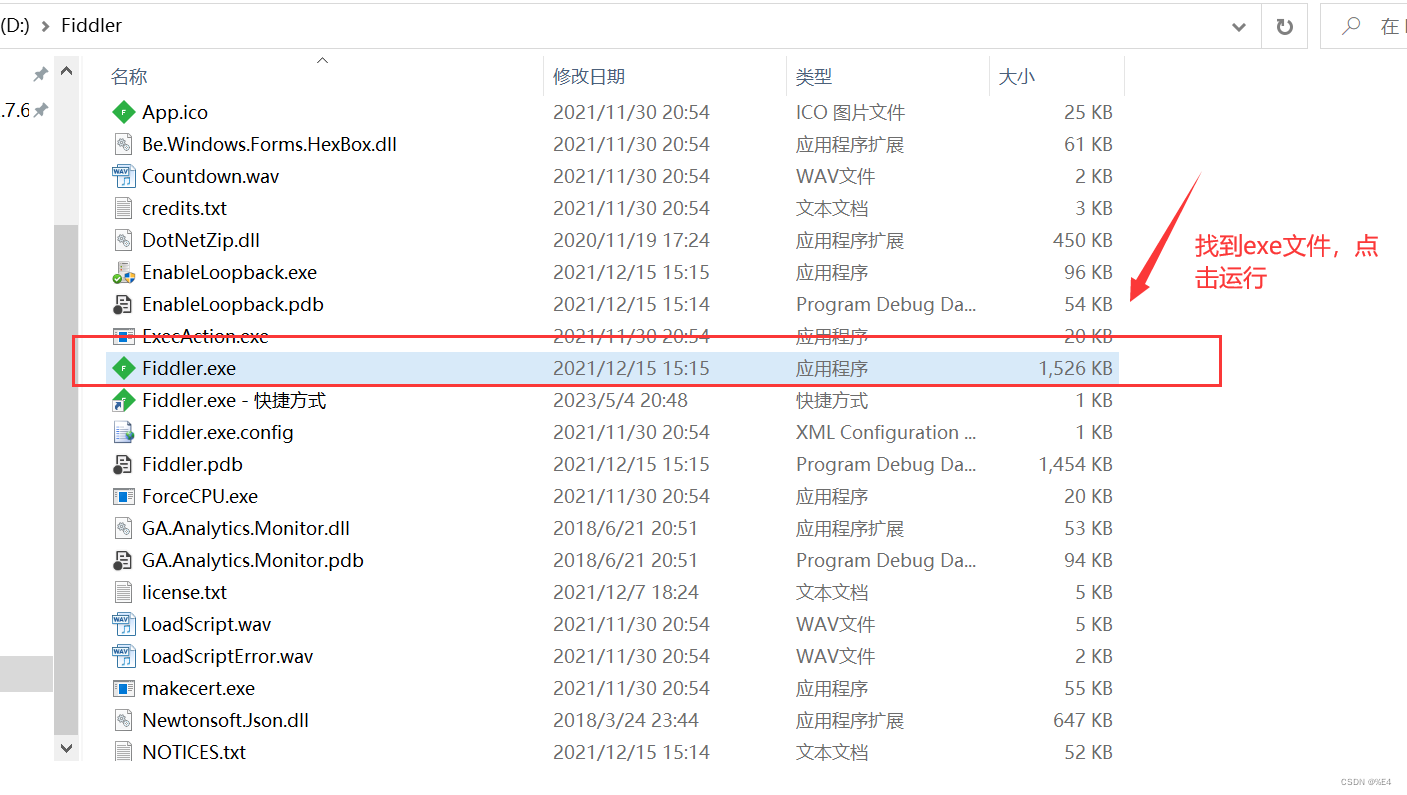Select the Fiddler.exe.config file name
Screen dimensions: 1407x795
point(218,432)
